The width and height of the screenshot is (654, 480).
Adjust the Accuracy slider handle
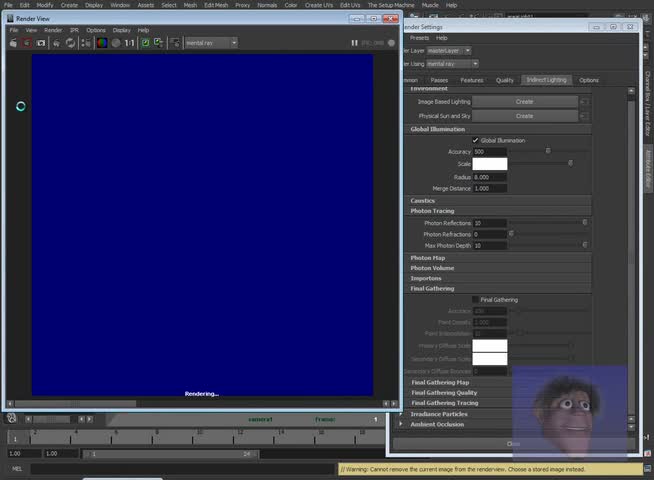click(x=548, y=151)
